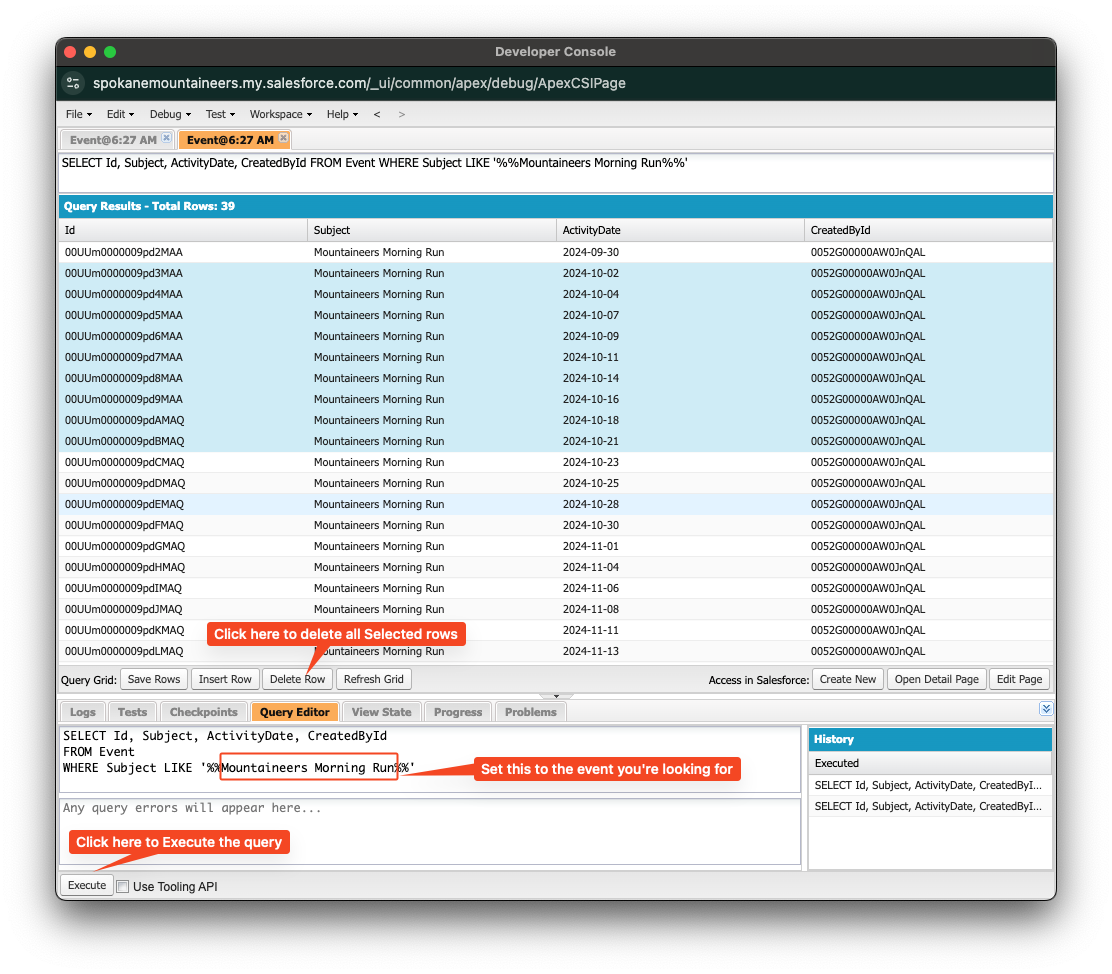
Task: Click the back arrow beside Help menu
Action: [x=377, y=114]
